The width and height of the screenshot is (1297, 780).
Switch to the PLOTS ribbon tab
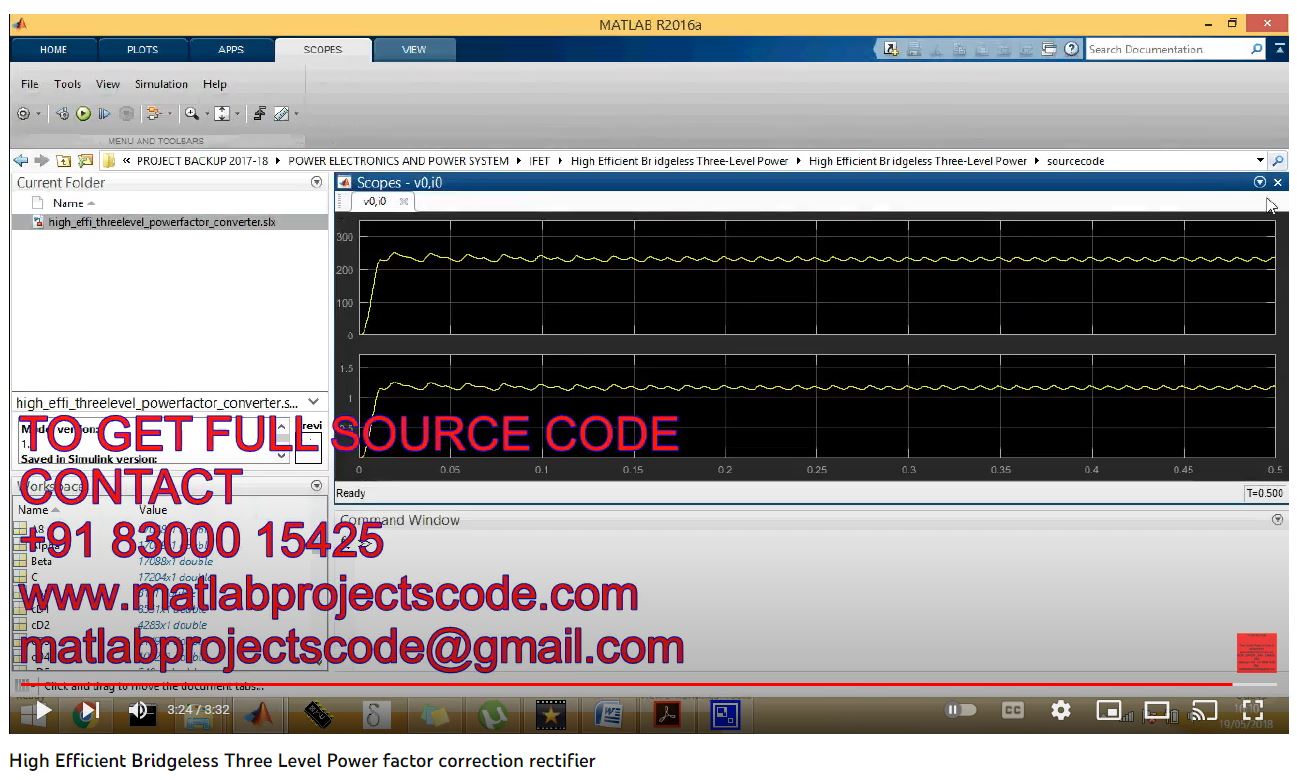point(142,50)
